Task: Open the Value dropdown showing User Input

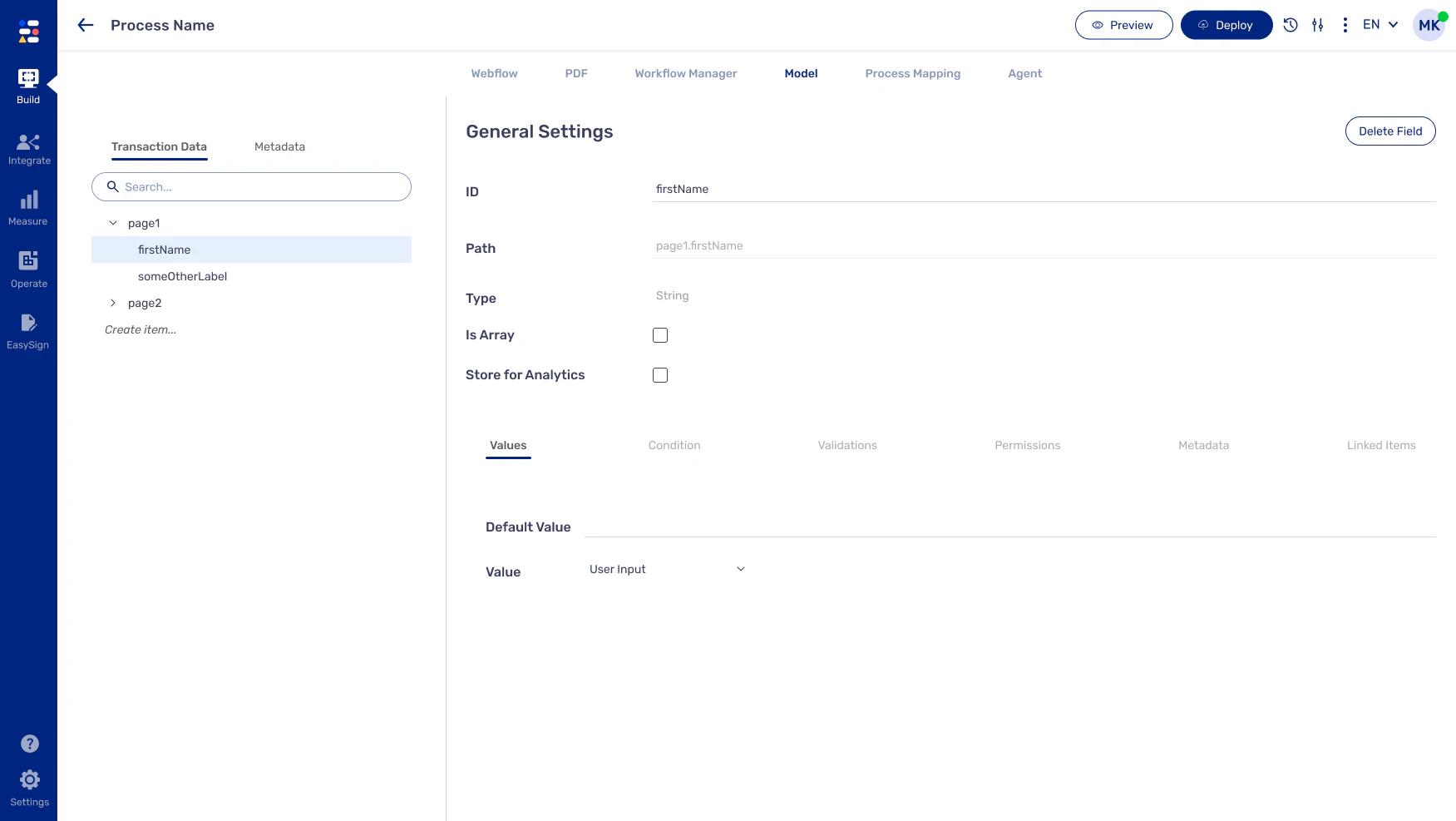Action: click(x=665, y=569)
